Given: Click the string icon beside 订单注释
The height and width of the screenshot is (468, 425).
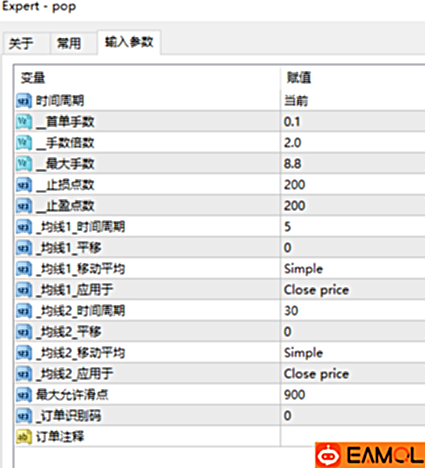Looking at the screenshot, I should (24, 437).
